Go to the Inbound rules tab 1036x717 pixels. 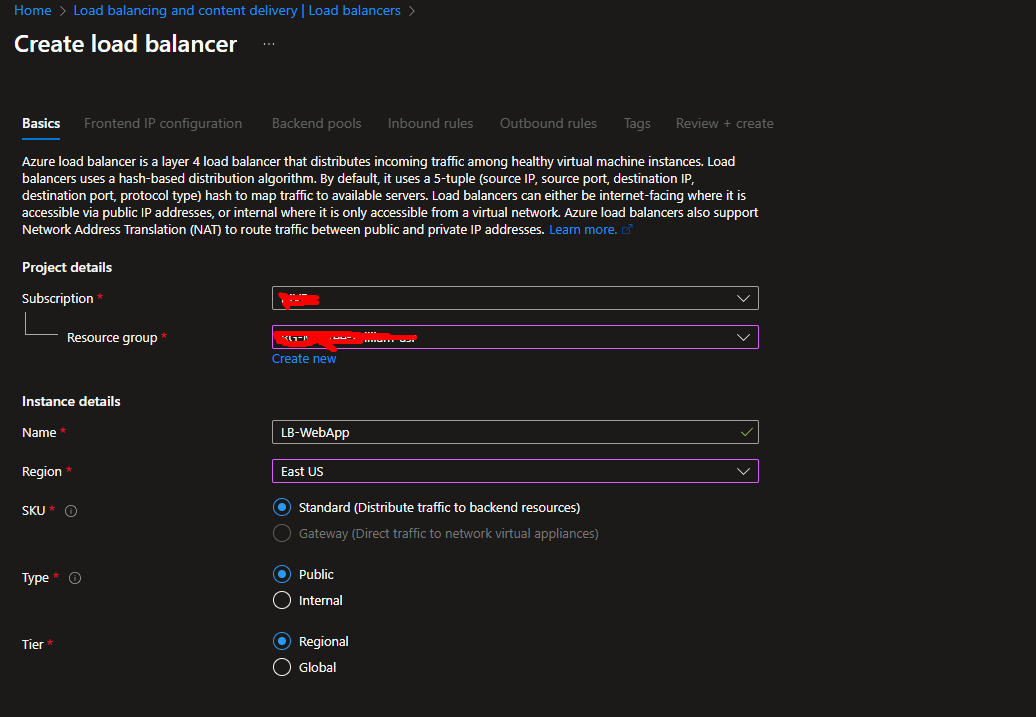430,124
